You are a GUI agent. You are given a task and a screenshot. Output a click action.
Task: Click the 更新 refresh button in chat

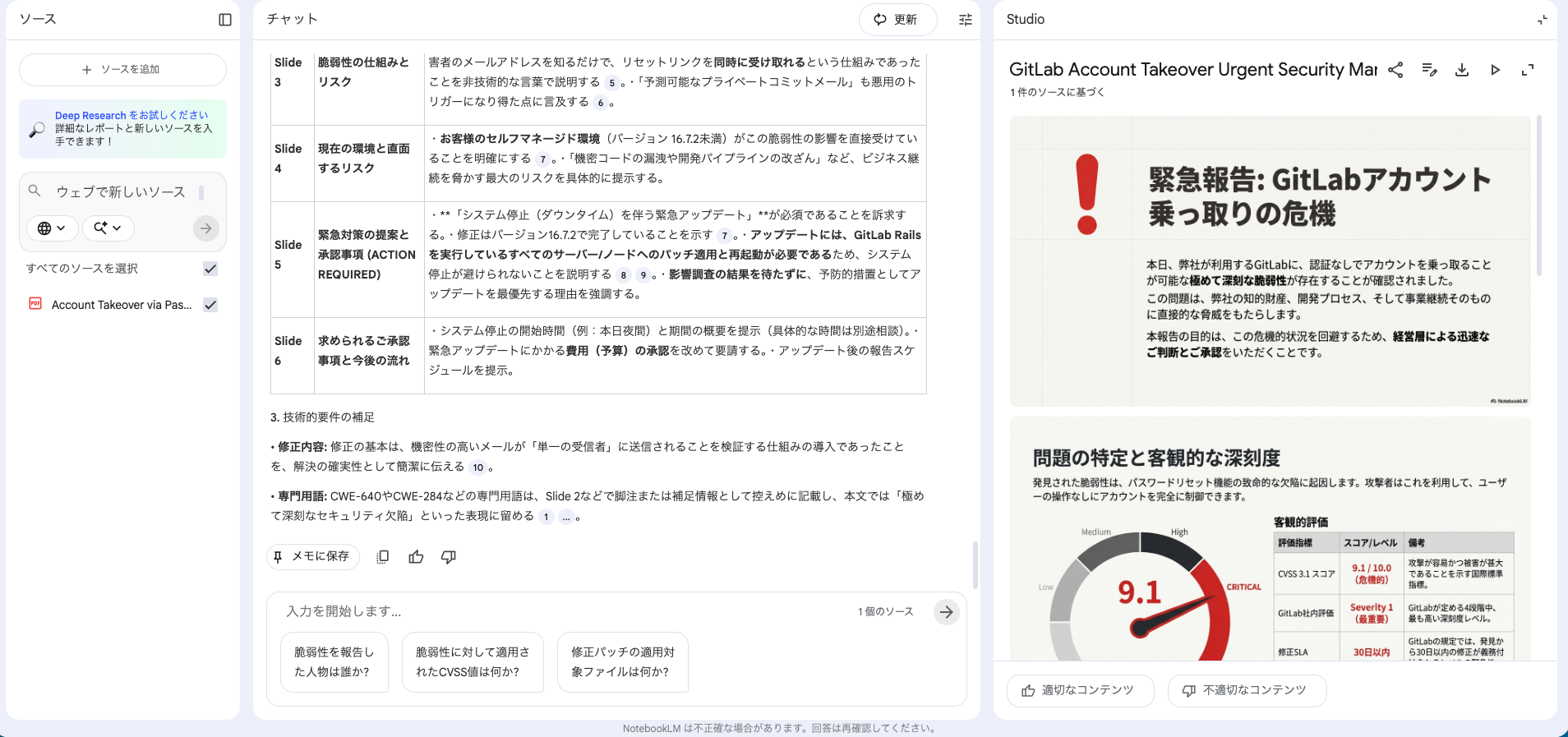click(x=897, y=20)
